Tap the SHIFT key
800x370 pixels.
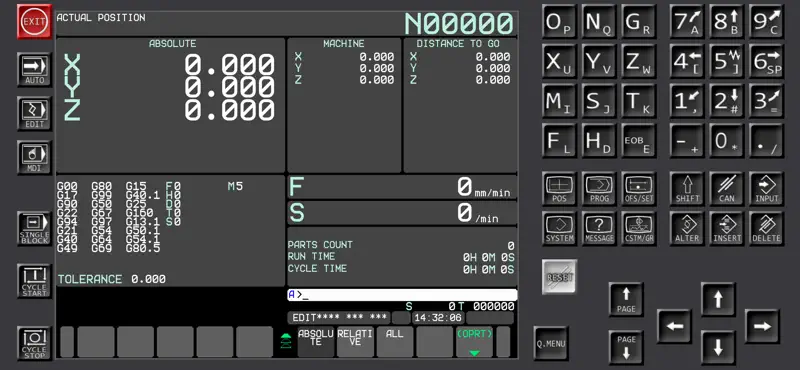(x=687, y=188)
